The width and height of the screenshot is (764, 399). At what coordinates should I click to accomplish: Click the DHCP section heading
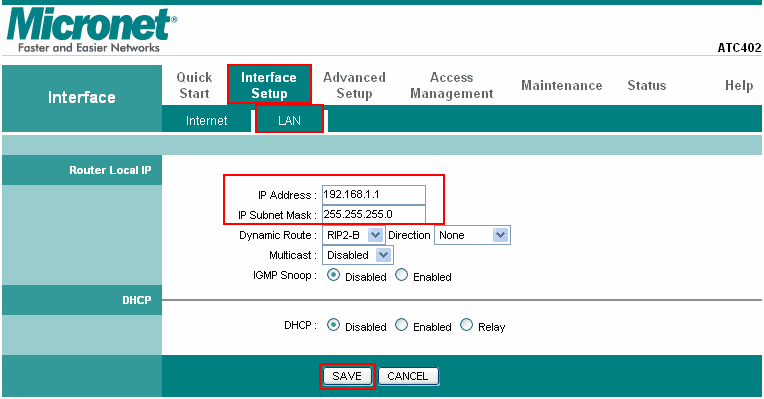click(136, 300)
